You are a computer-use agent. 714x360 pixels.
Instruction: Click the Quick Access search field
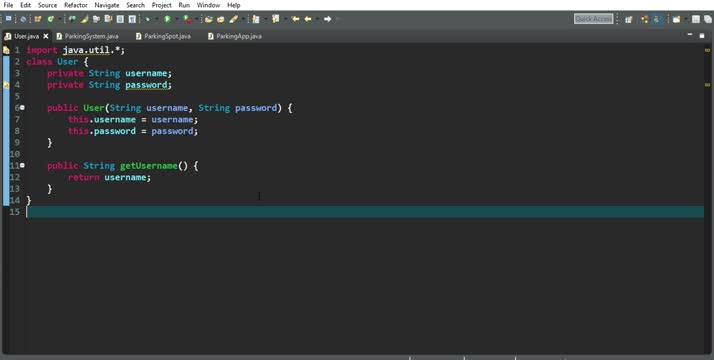click(x=593, y=19)
